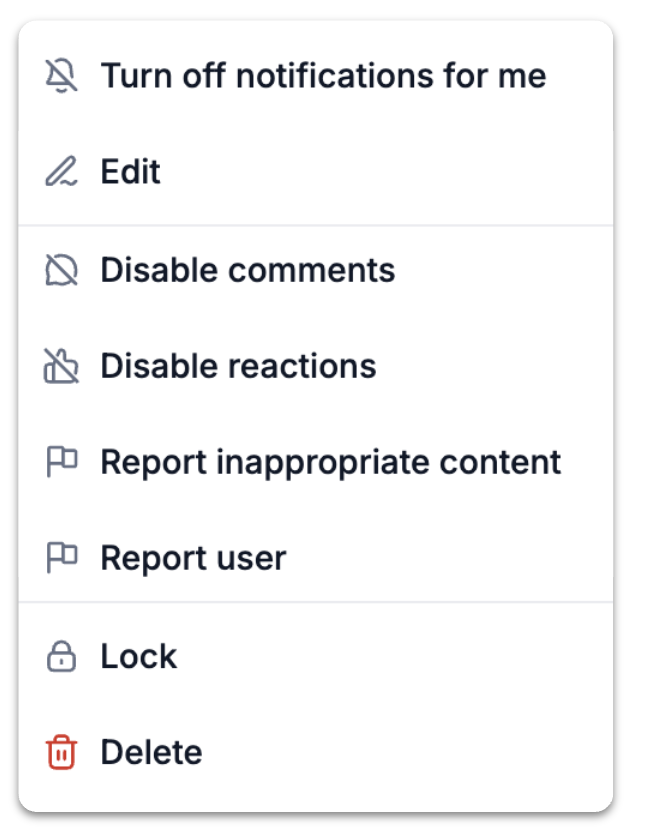Mute notifications via the bell entry
This screenshot has width=646, height=836.
324,75
